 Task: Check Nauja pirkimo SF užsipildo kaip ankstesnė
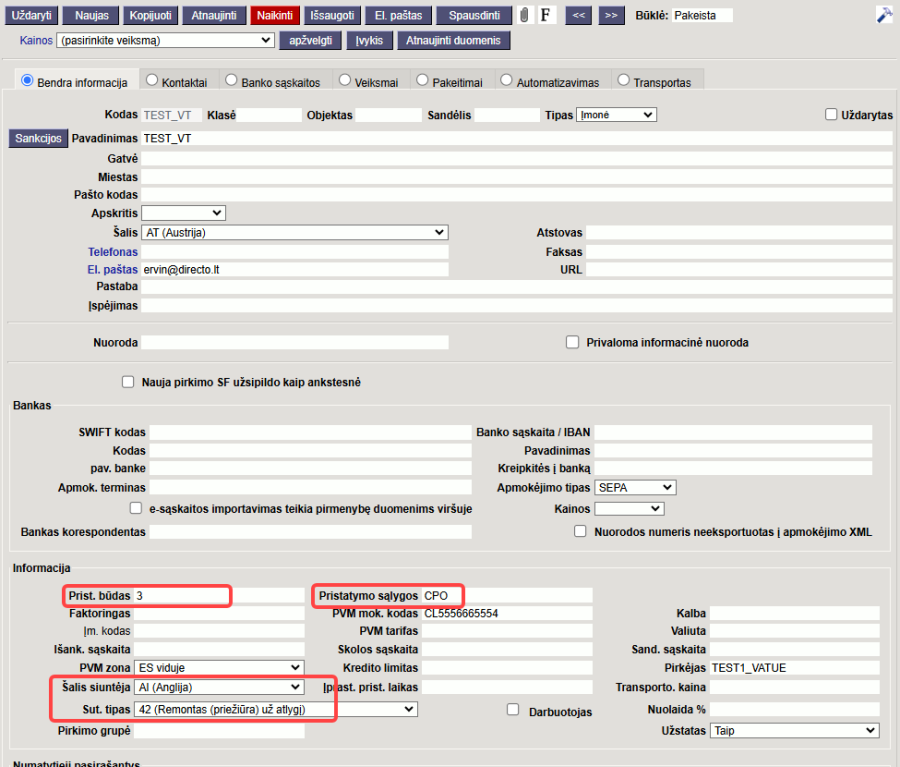[x=128, y=382]
